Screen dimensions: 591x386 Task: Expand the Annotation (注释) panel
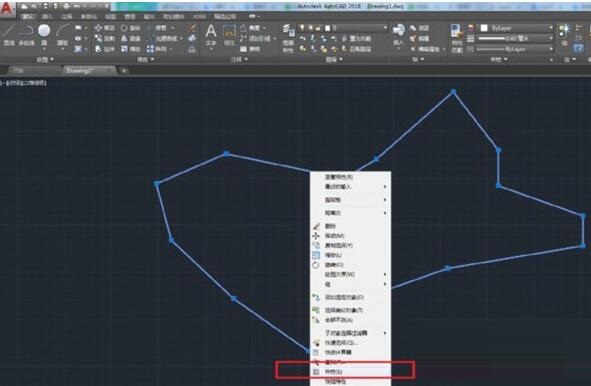(239, 59)
